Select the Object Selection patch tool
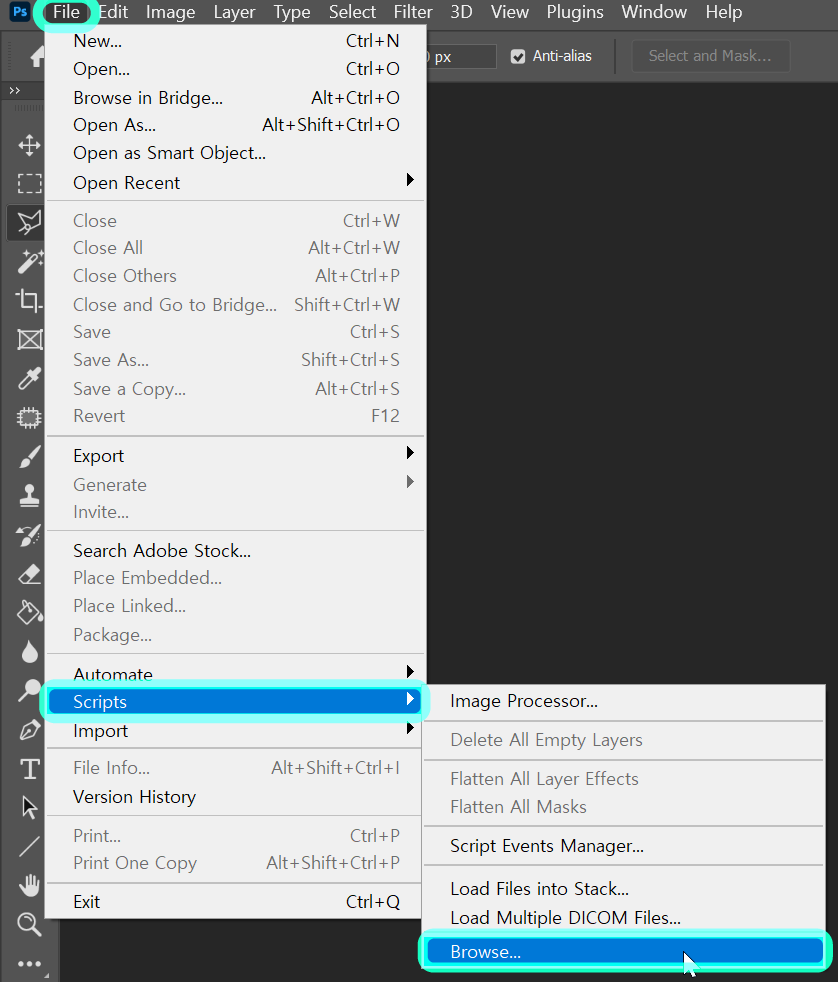The width and height of the screenshot is (838, 982). click(29, 417)
